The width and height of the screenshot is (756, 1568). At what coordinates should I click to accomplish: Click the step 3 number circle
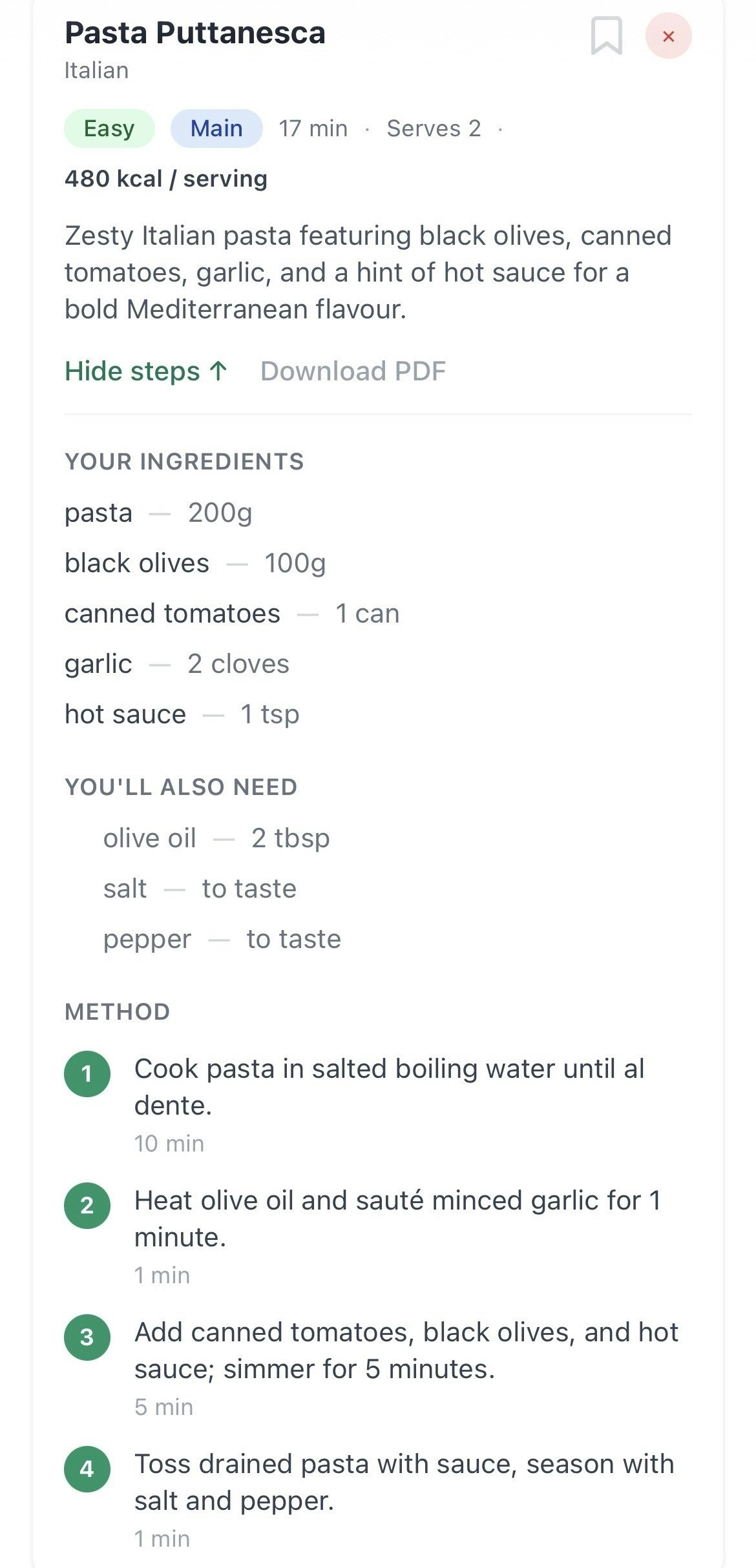click(87, 1337)
